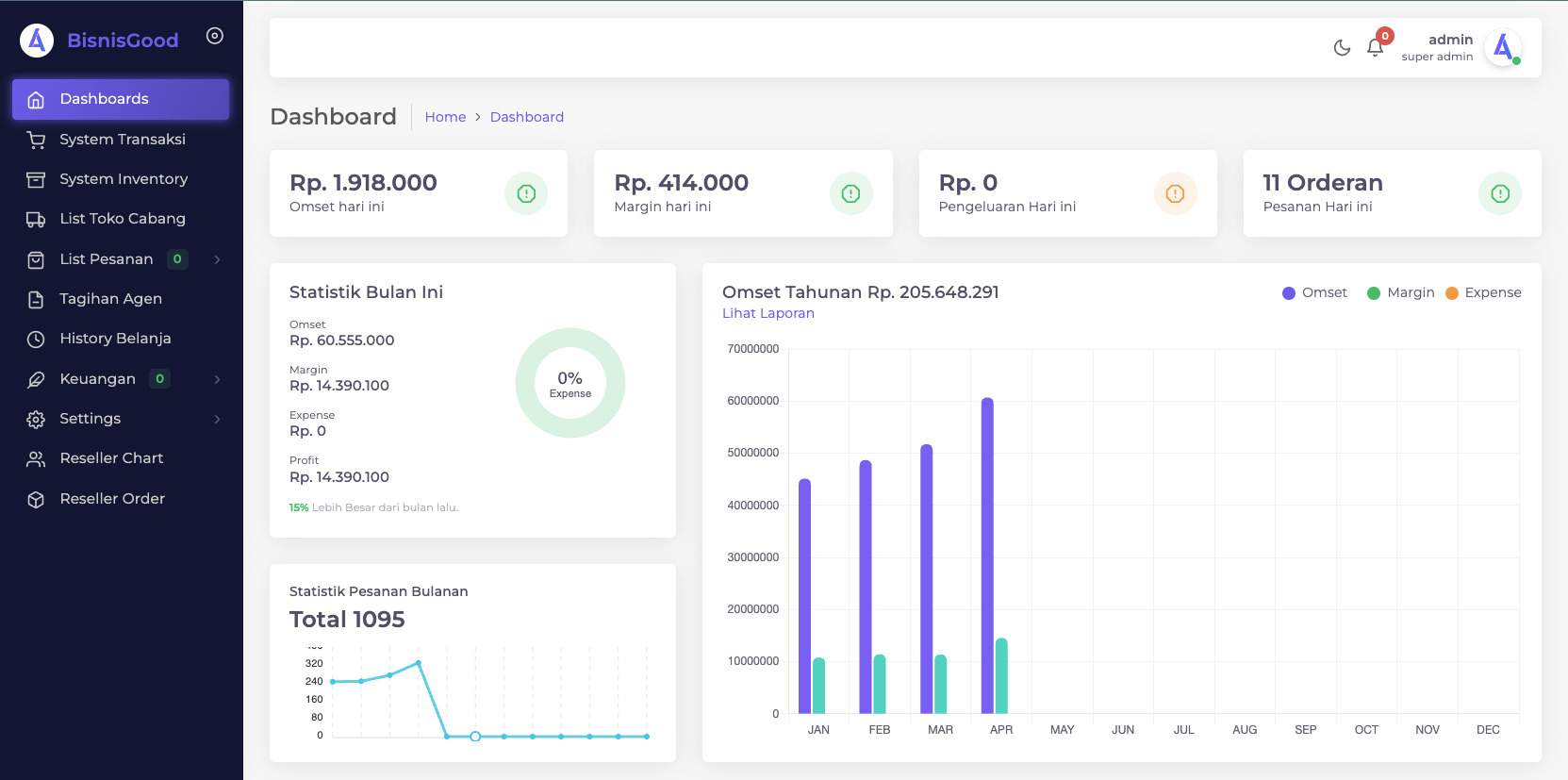
Task: Open Reseller Chart in sidebar
Action: (x=111, y=458)
